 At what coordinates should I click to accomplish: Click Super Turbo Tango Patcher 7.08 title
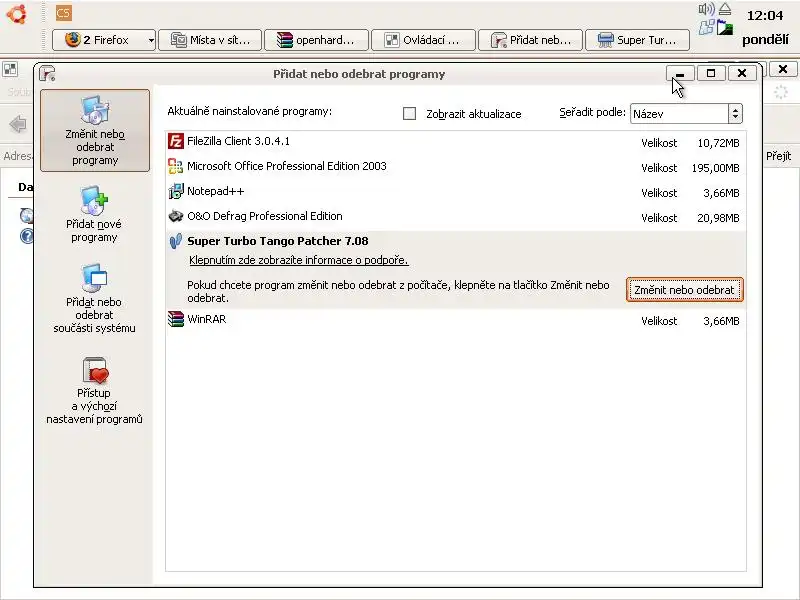point(278,241)
